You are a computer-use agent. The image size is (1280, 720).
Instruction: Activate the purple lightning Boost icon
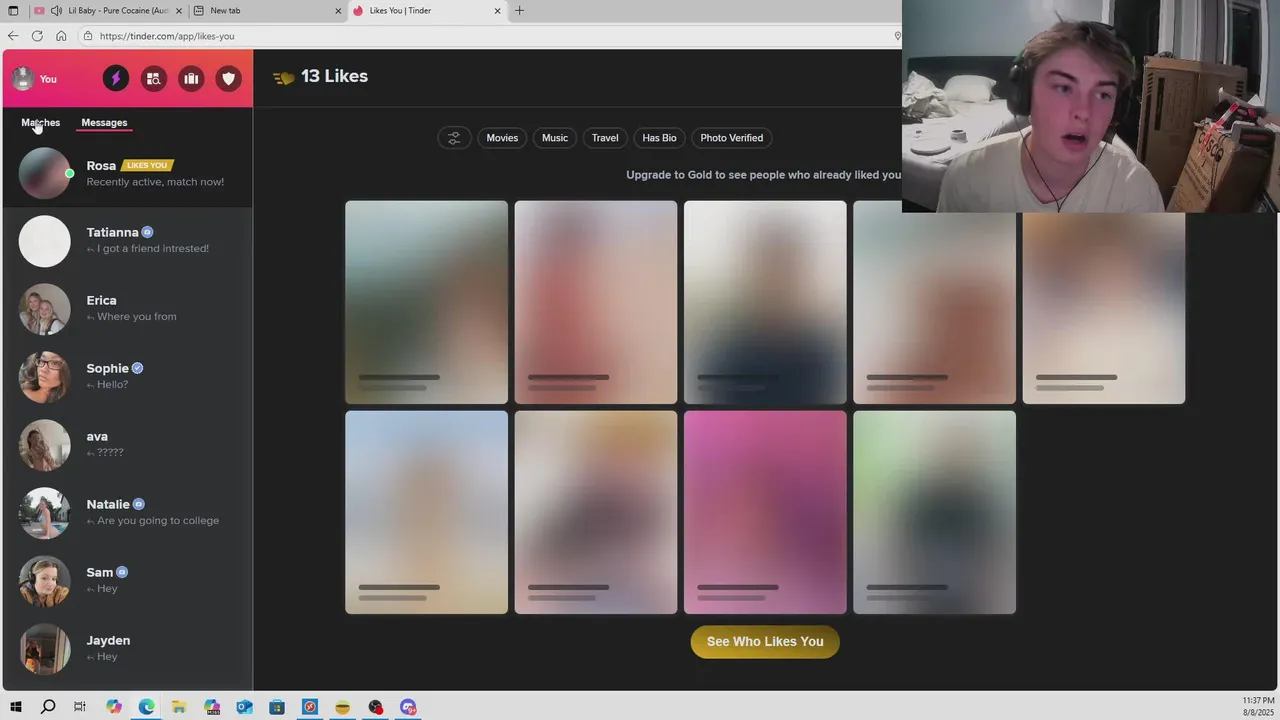coord(115,79)
